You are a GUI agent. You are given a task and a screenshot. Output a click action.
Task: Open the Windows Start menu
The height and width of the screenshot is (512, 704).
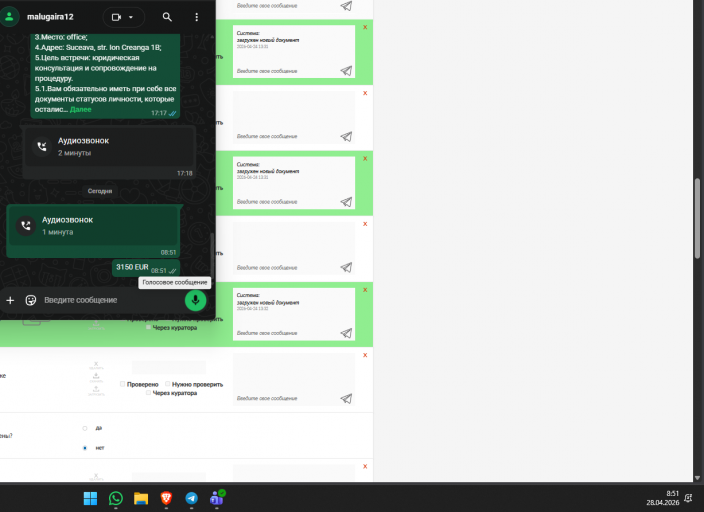(x=90, y=498)
